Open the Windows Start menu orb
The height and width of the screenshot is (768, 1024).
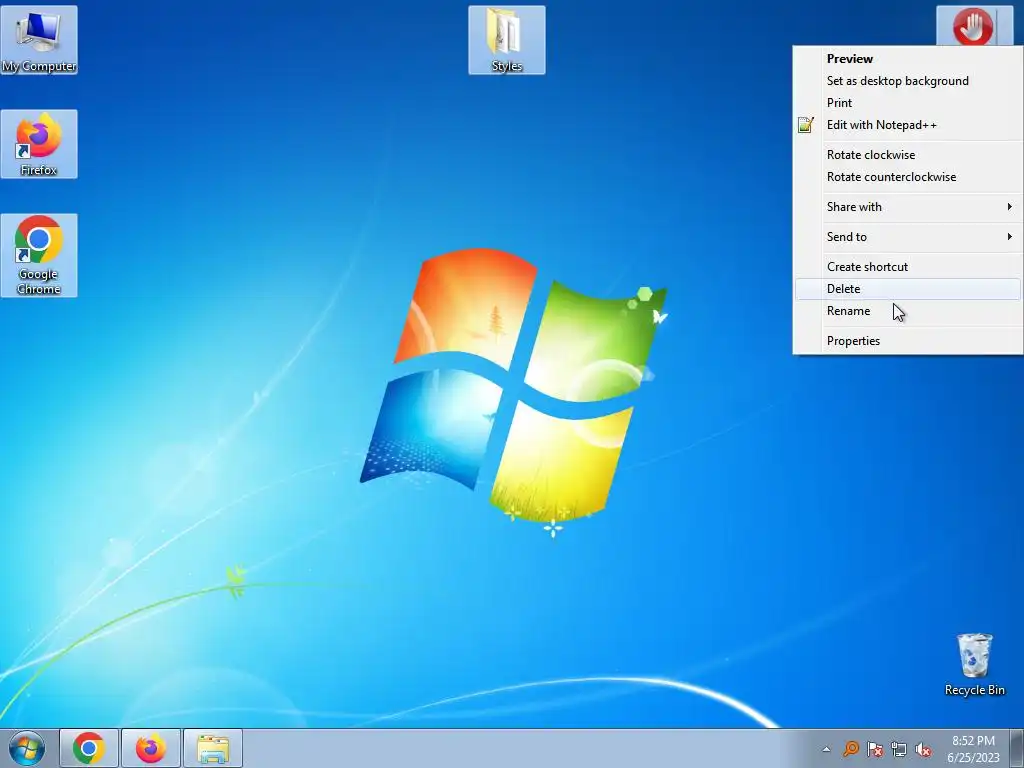pos(27,748)
